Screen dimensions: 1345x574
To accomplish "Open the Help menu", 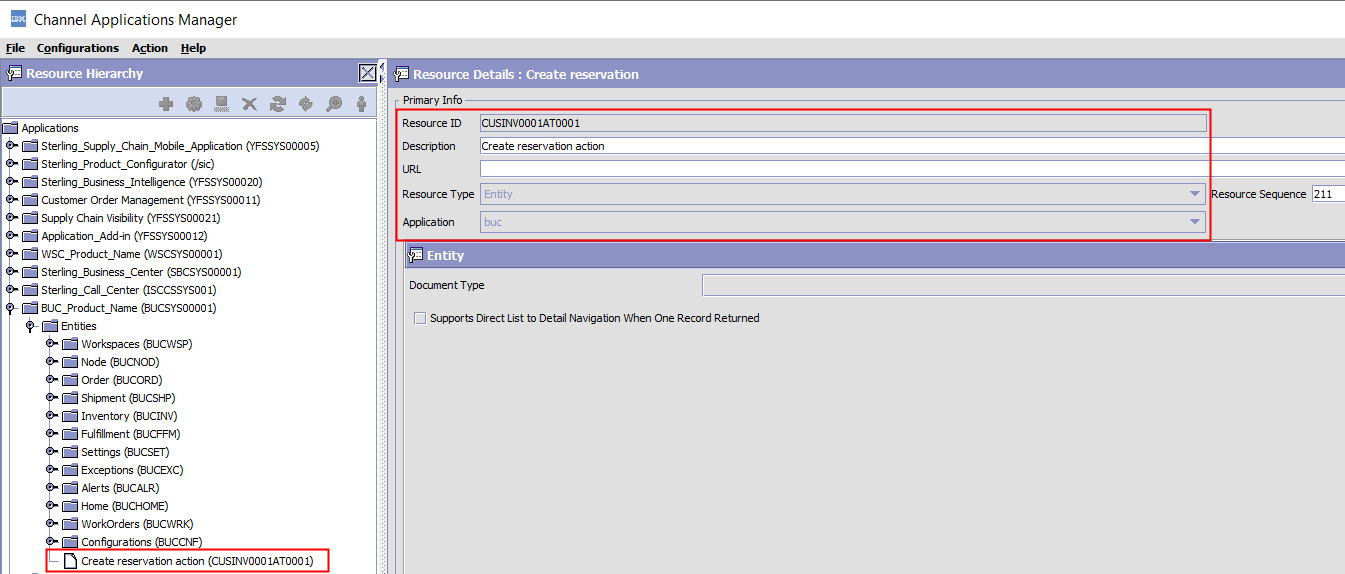I will pos(193,48).
